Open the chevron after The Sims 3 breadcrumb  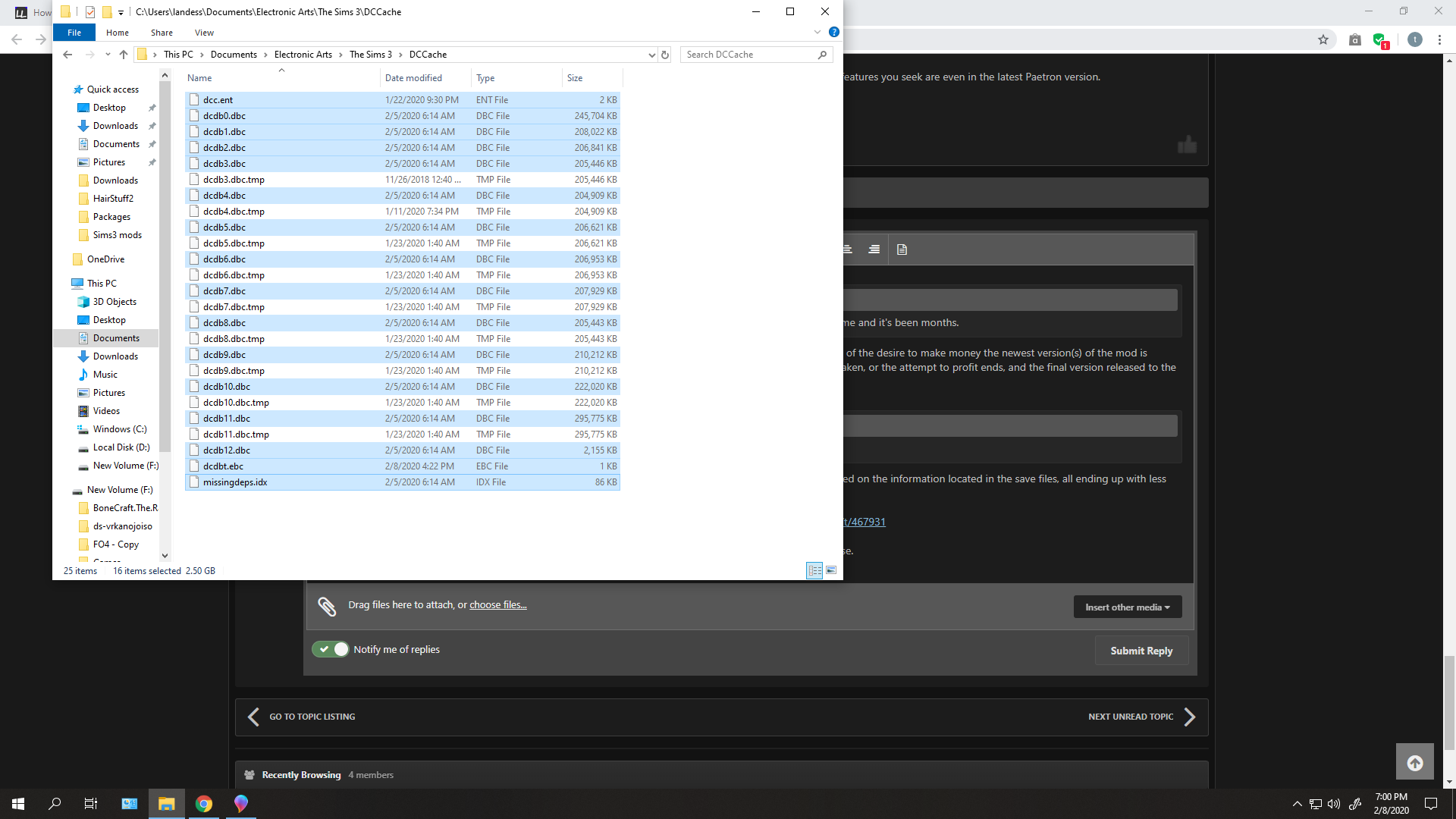400,55
